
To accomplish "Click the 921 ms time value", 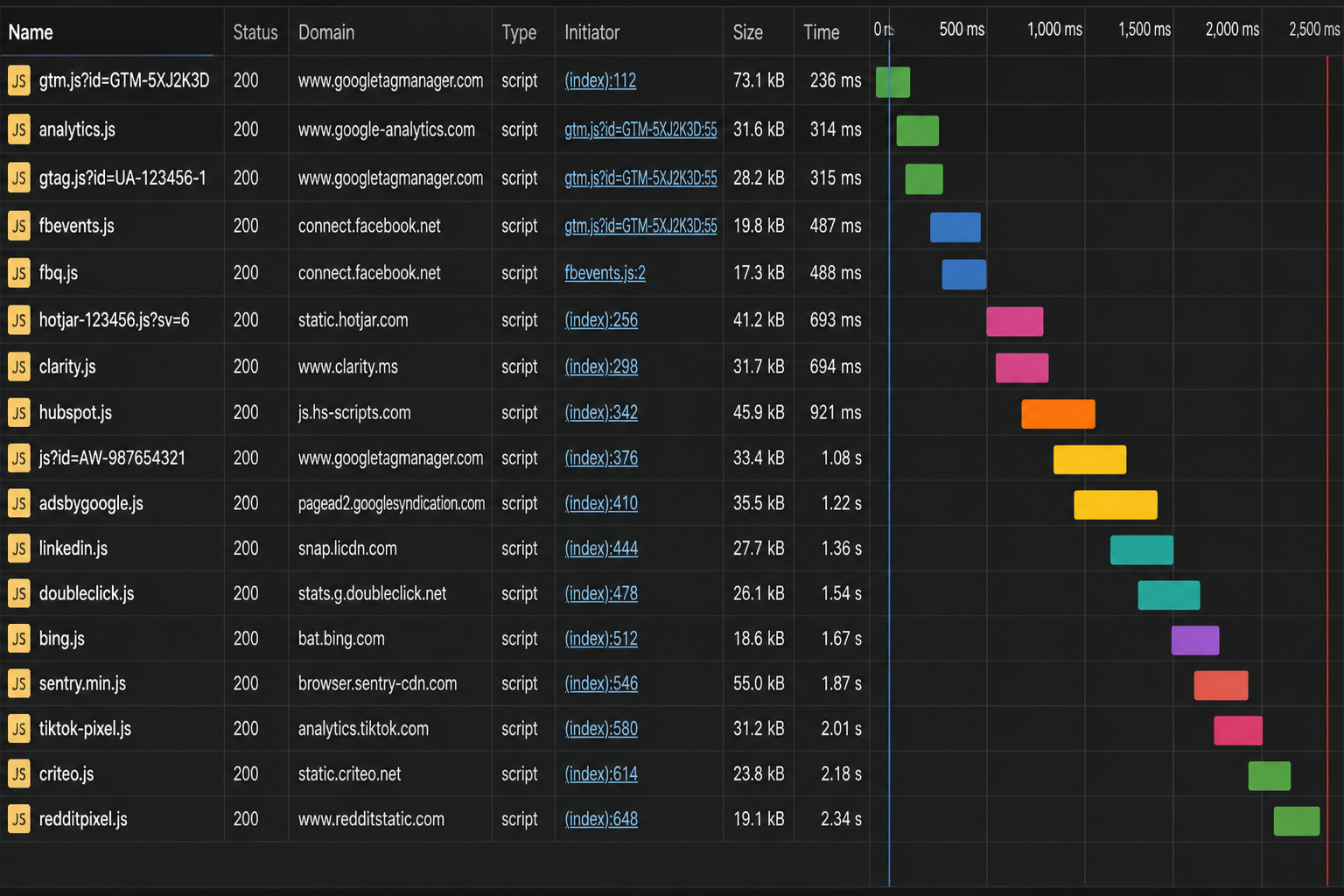I will click(836, 413).
